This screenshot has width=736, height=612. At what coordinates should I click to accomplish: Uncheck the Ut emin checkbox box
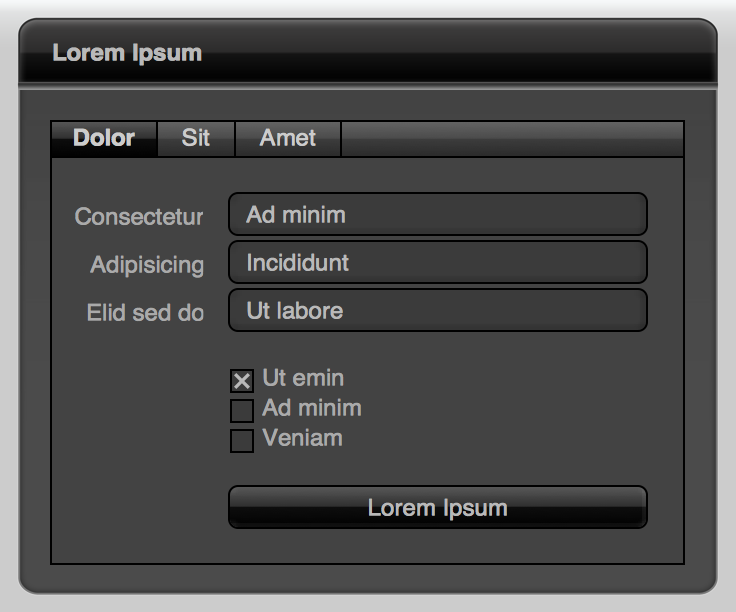[242, 381]
